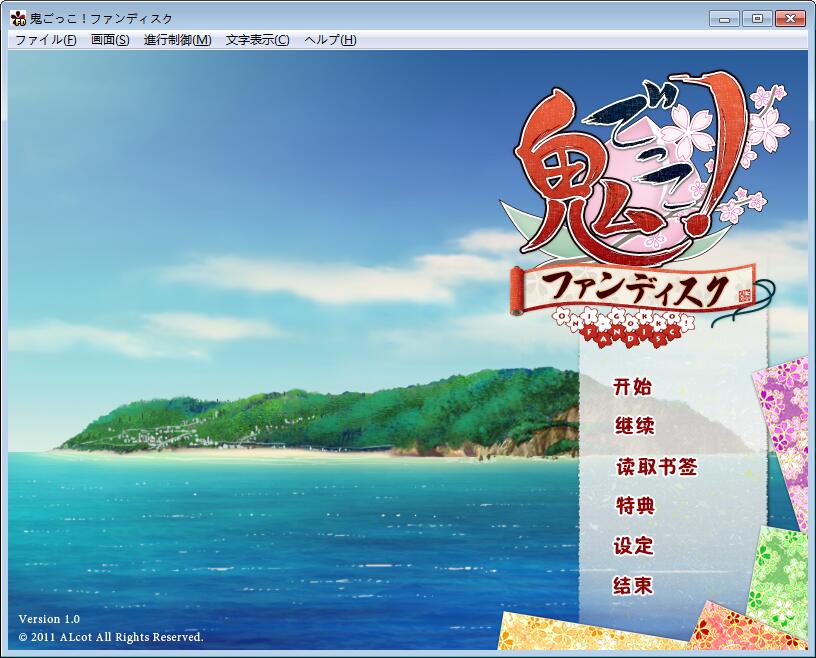Image resolution: width=816 pixels, height=658 pixels.
Task: Start a new game with 开始
Action: click(x=632, y=387)
